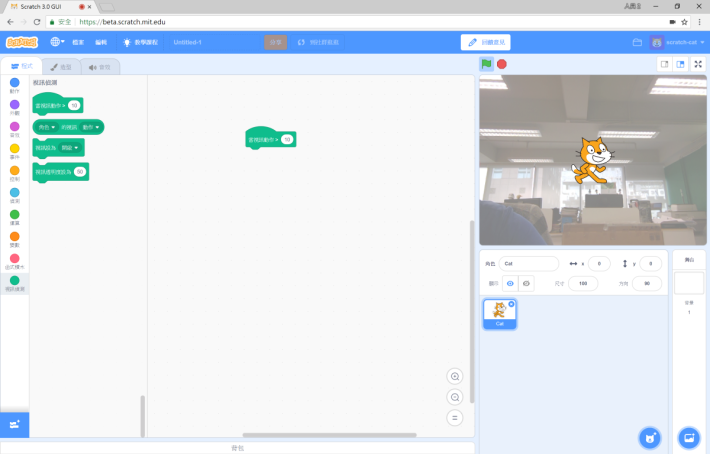The image size is (710, 454).
Task: Select the magenta Sound block category
Action: (14, 129)
